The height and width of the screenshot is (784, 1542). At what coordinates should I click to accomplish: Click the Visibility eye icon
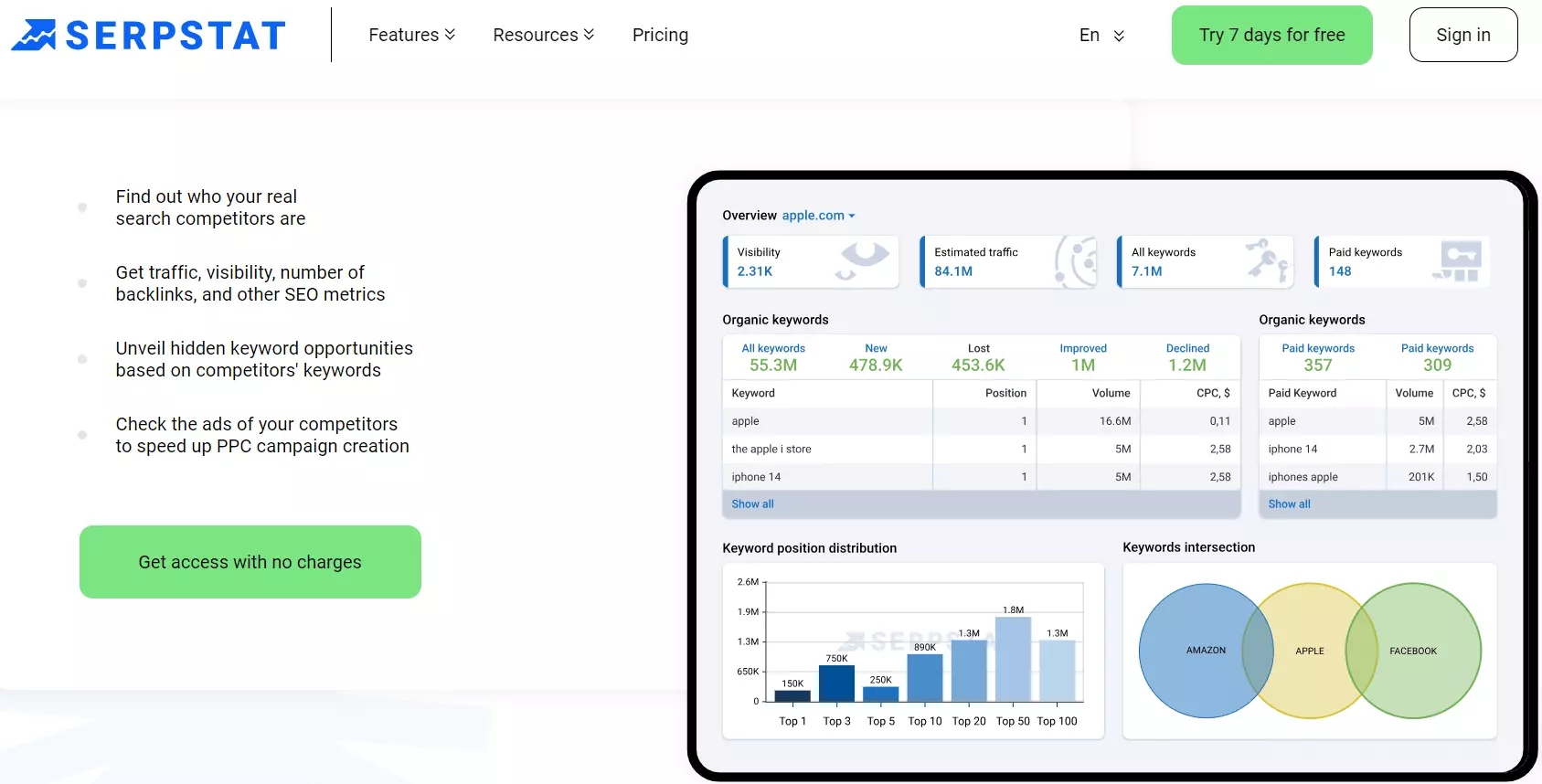(x=862, y=260)
